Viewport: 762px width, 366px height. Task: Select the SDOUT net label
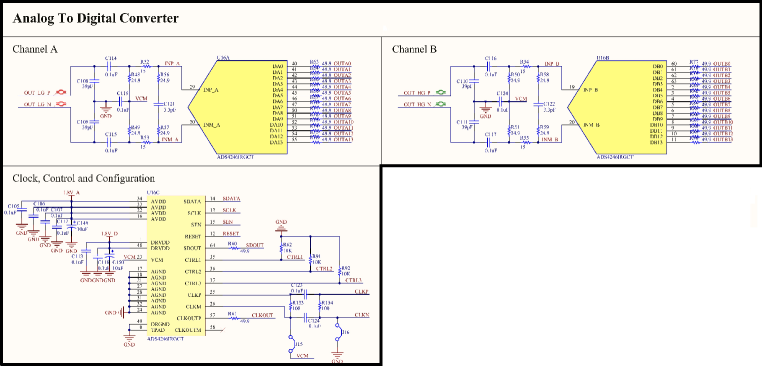pos(255,244)
